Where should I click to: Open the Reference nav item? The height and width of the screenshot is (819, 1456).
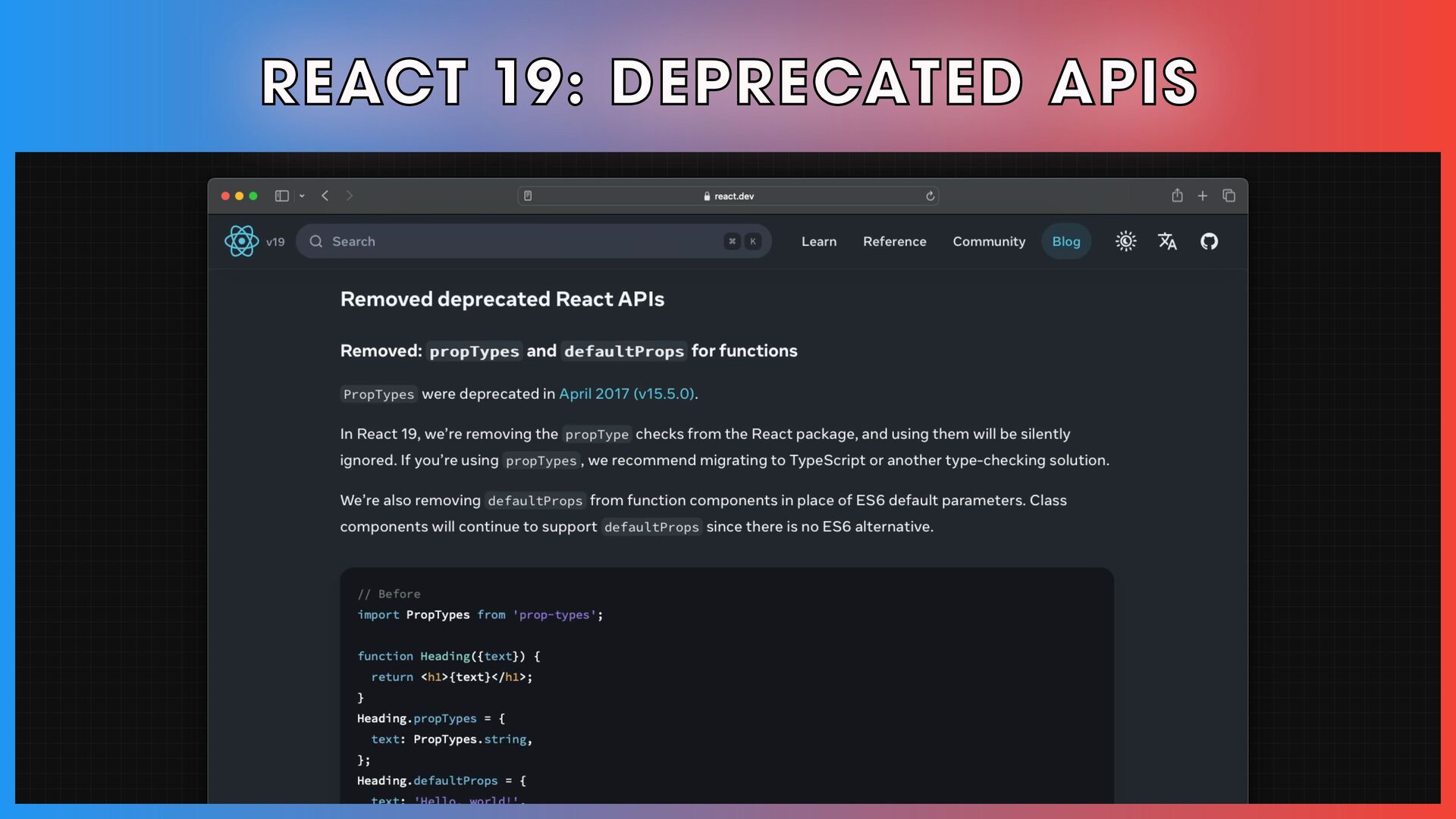[894, 241]
